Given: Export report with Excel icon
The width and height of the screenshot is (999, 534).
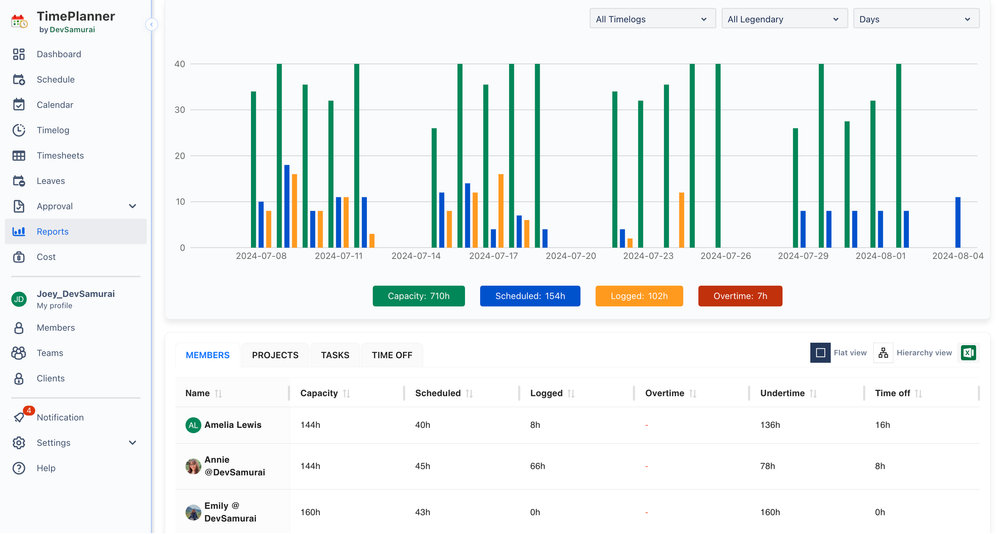Looking at the screenshot, I should pos(968,353).
